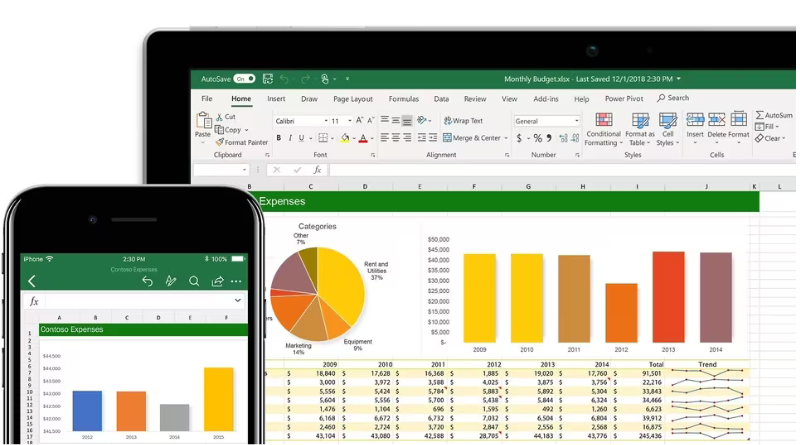Image resolution: width=800 pixels, height=445 pixels.
Task: Click the Decrease Font Size icon
Action: tap(371, 120)
